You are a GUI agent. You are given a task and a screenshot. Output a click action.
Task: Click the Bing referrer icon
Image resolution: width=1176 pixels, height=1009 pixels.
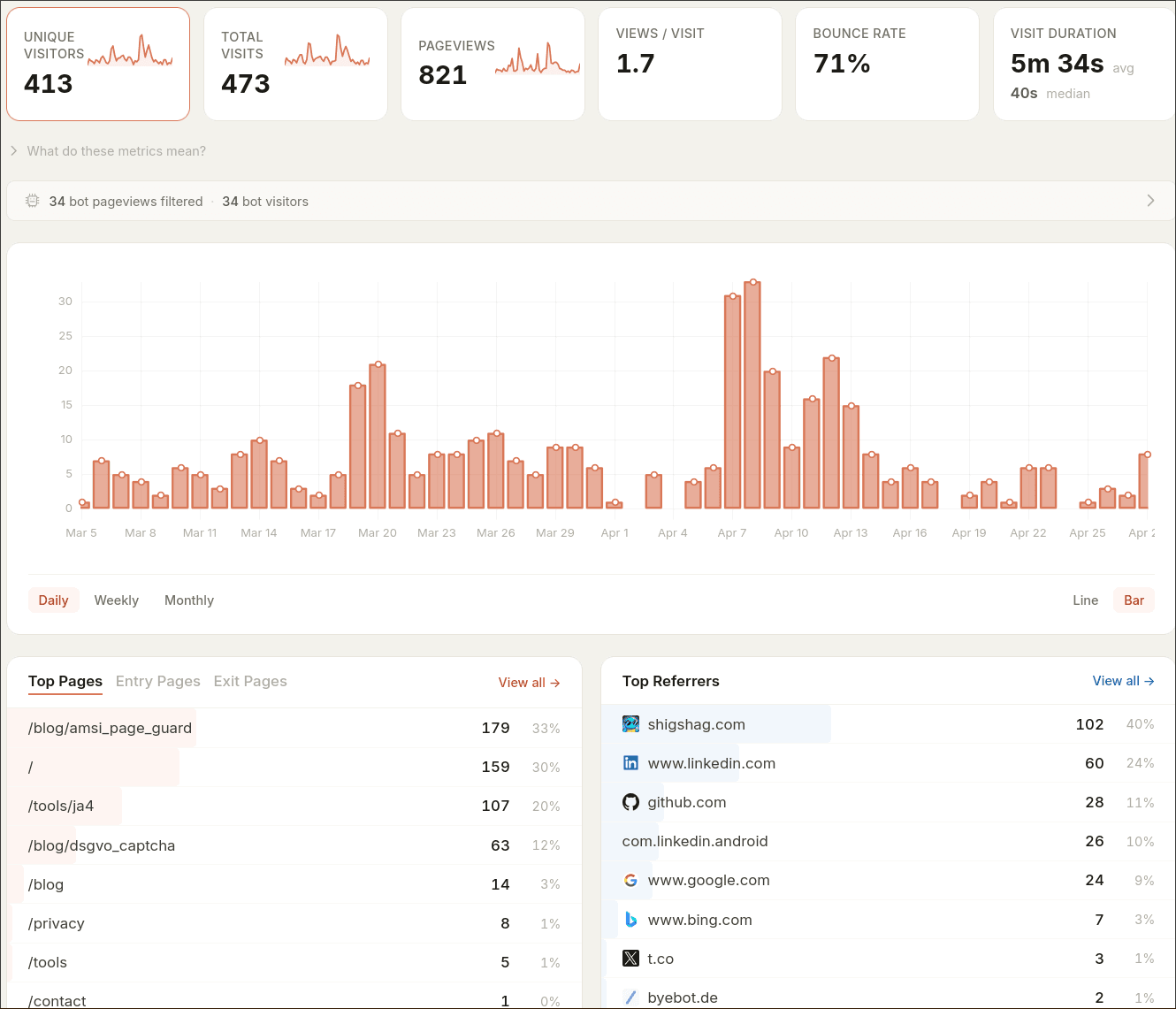(x=630, y=920)
